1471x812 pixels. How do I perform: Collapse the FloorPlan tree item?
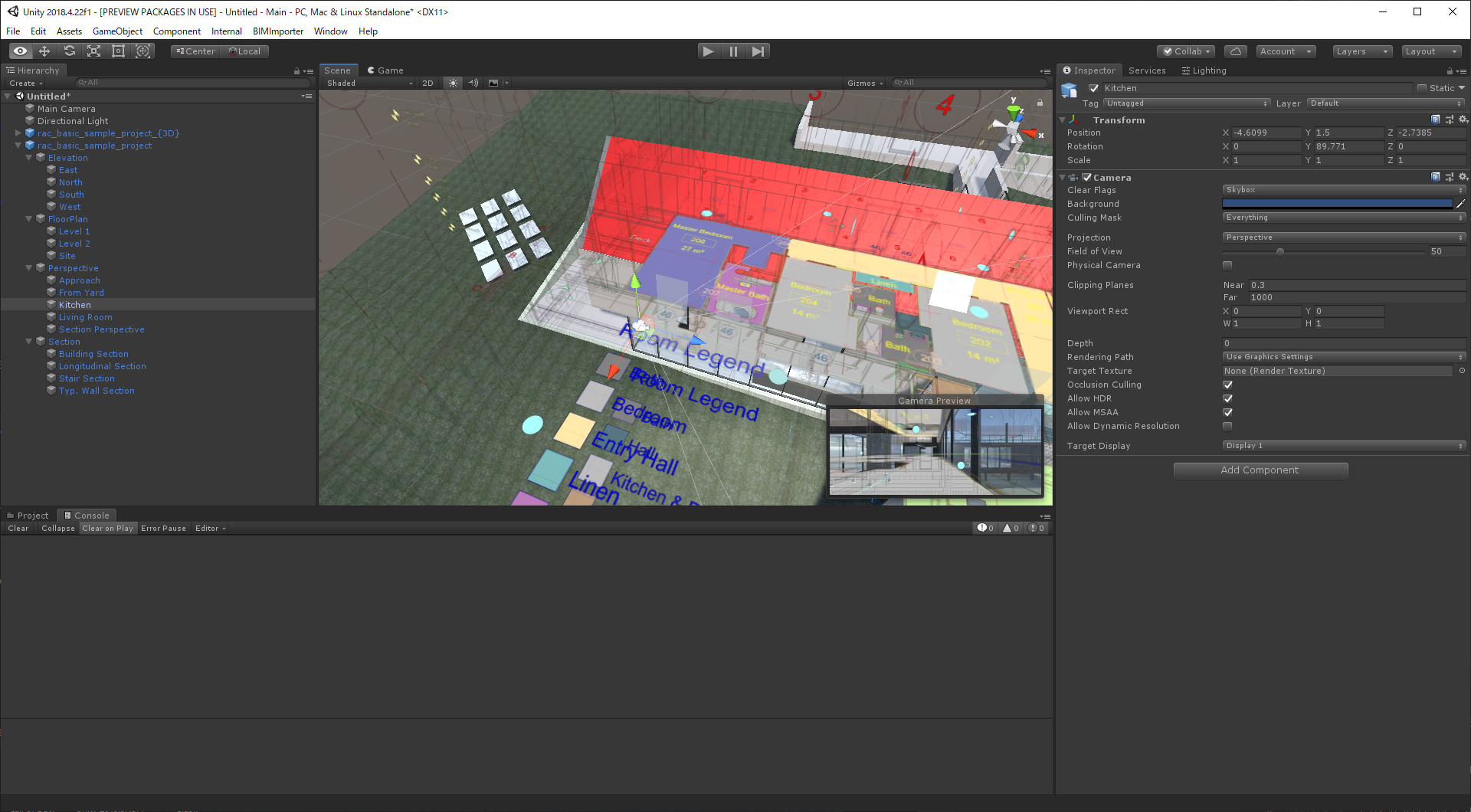(x=28, y=218)
